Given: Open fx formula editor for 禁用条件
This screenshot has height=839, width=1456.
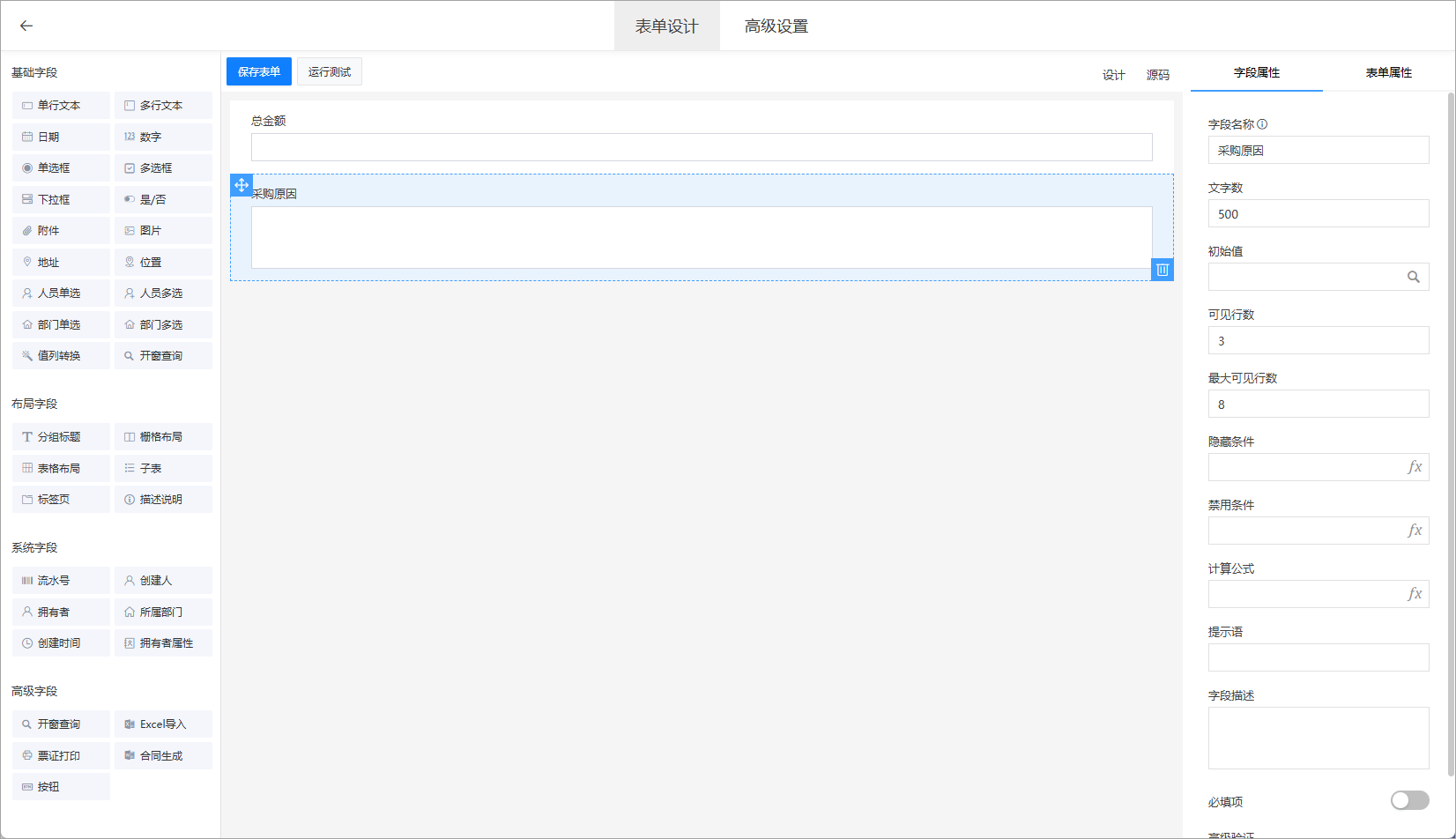Looking at the screenshot, I should pyautogui.click(x=1414, y=531).
